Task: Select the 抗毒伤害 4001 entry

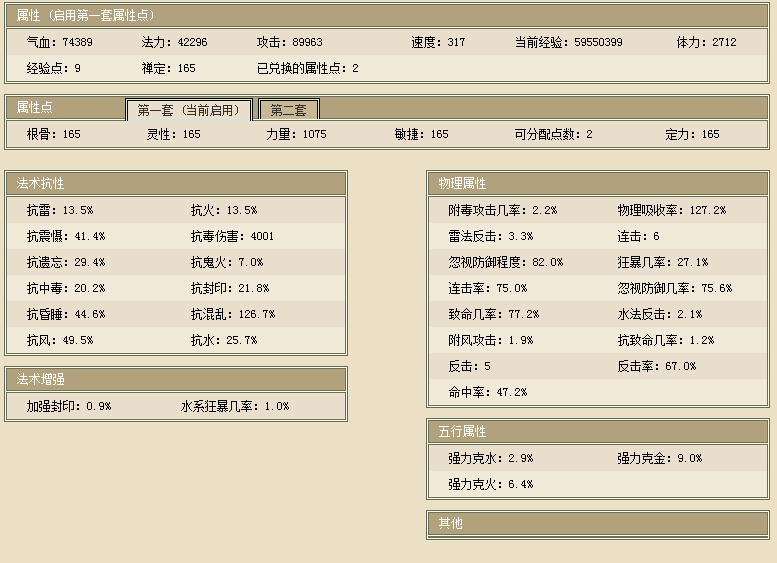Action: [232, 237]
